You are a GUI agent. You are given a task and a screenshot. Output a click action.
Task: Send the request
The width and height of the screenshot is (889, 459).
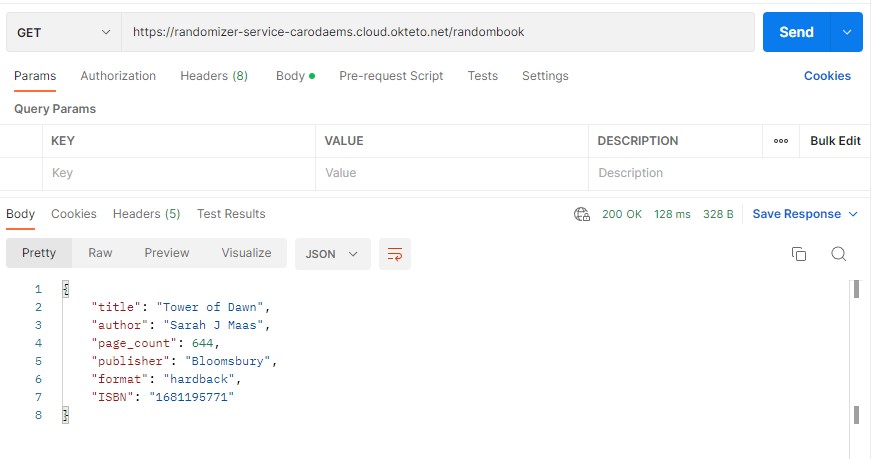[796, 32]
